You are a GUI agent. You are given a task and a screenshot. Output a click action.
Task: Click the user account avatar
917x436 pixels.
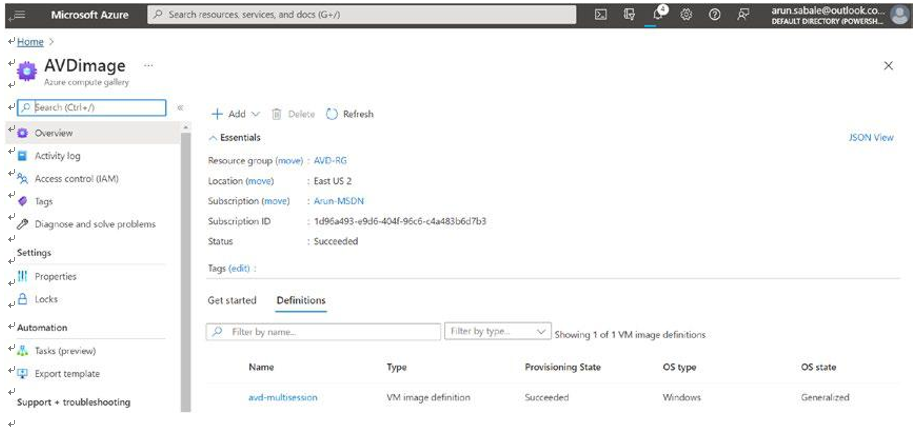899,15
